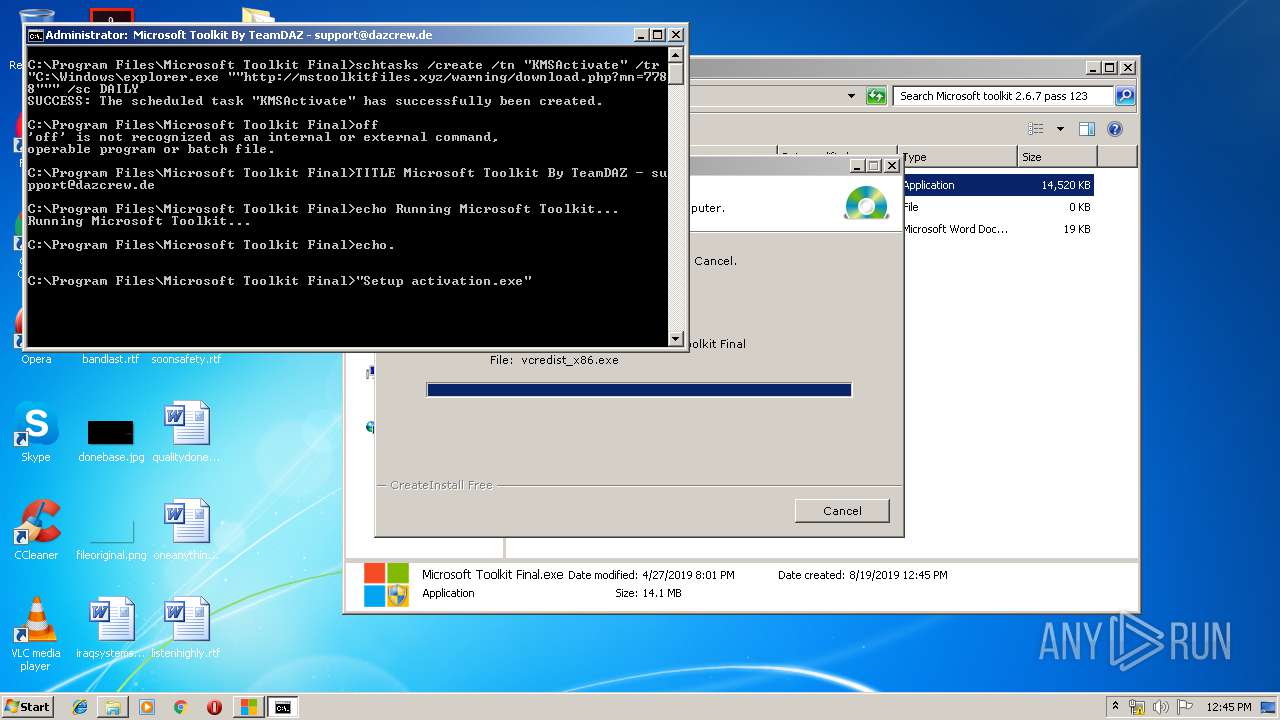Image resolution: width=1280 pixels, height=720 pixels.
Task: Toggle the Explorer preview pane button
Action: point(1087,129)
